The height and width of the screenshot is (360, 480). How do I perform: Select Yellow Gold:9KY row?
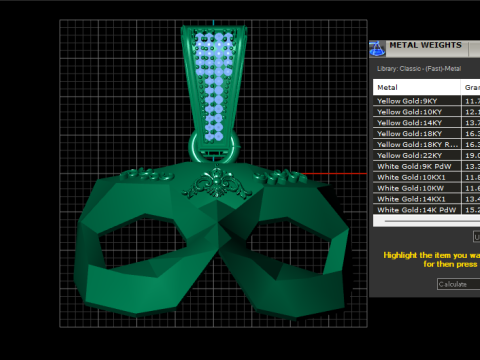(x=426, y=101)
